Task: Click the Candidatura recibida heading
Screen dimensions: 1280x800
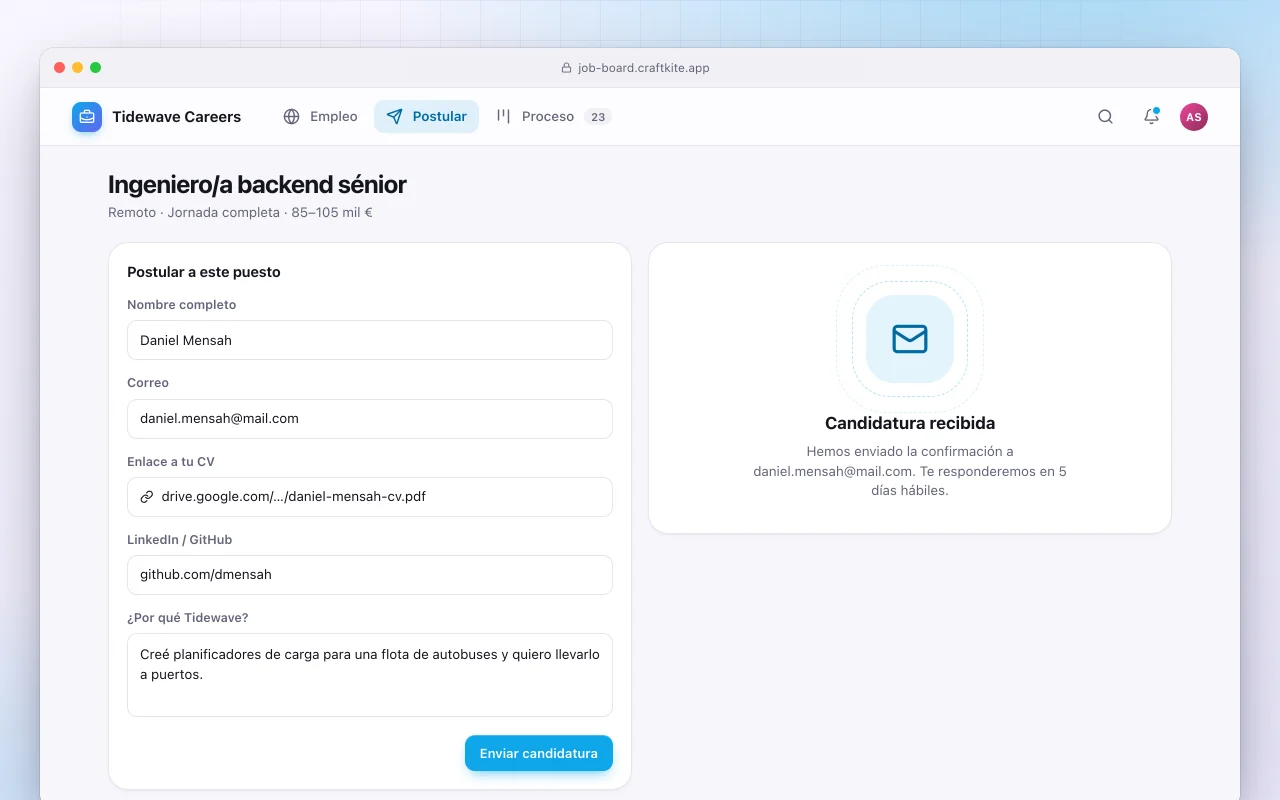Action: click(x=910, y=423)
